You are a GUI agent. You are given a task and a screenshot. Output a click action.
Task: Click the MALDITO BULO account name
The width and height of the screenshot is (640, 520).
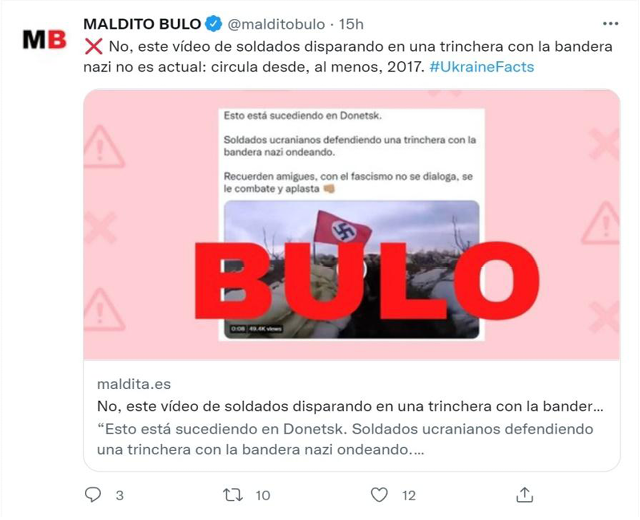click(x=142, y=24)
